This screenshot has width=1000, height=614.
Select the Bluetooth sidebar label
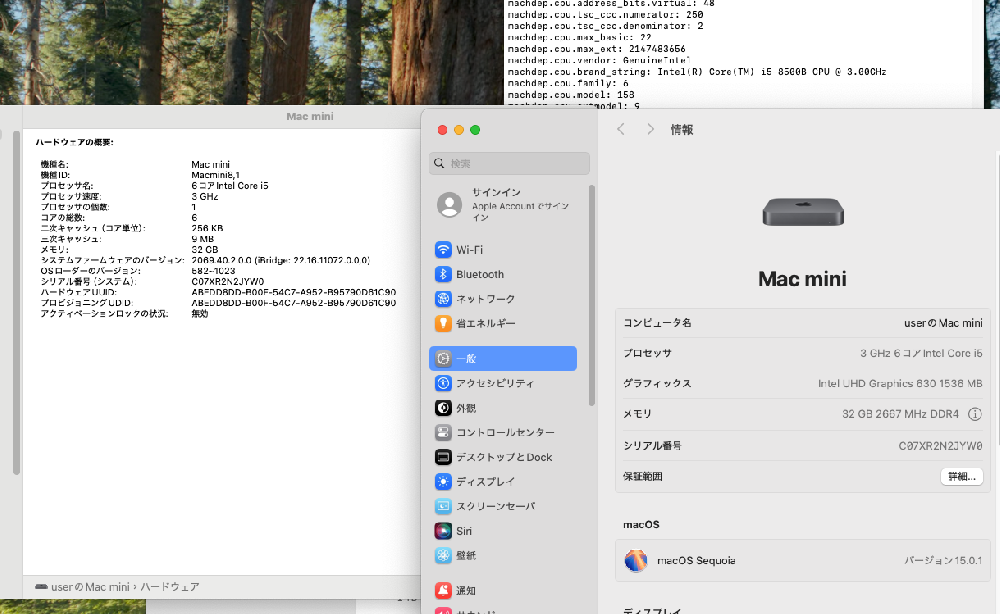480,274
